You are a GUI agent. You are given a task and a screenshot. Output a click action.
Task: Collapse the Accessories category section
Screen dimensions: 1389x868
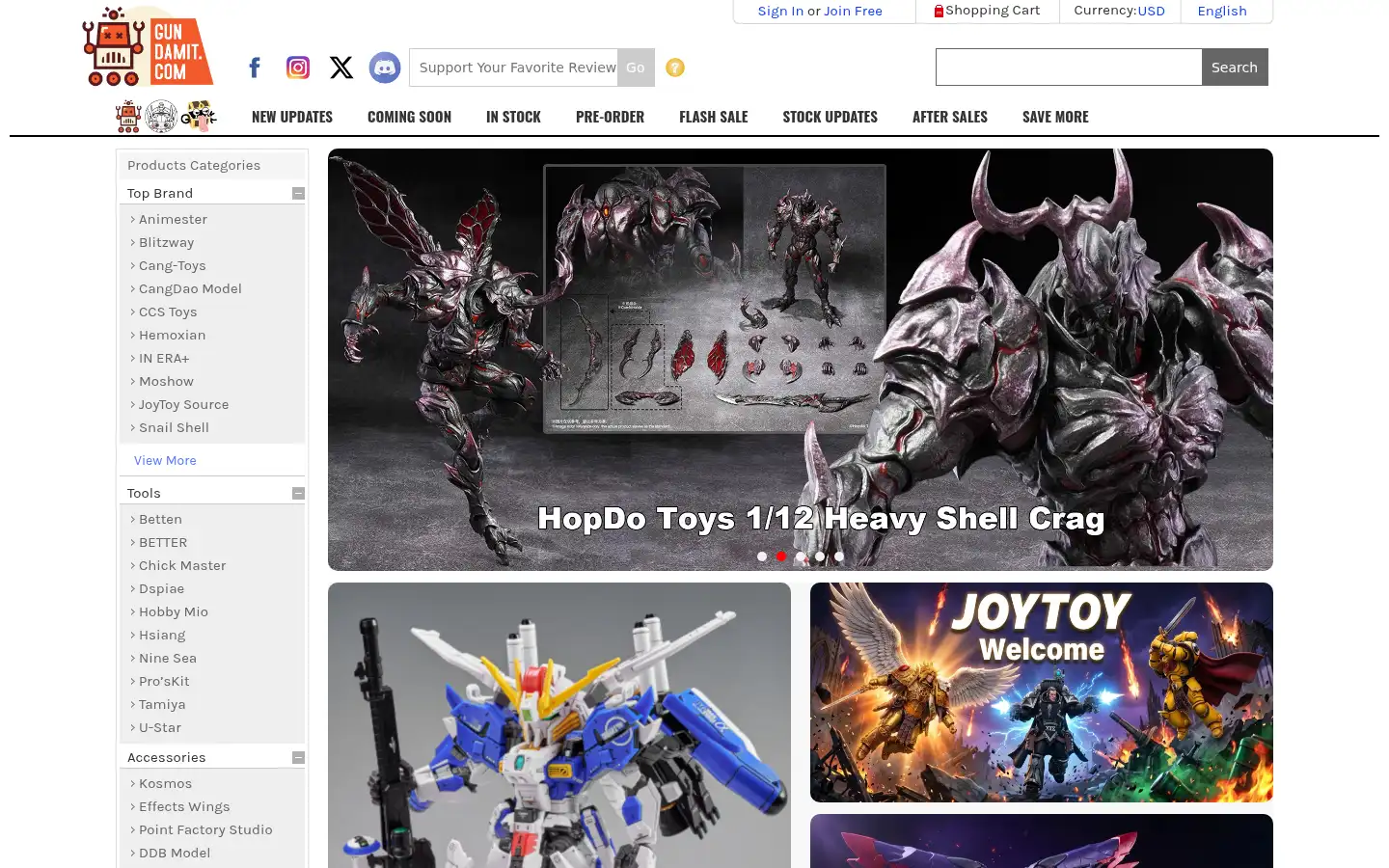tap(298, 757)
